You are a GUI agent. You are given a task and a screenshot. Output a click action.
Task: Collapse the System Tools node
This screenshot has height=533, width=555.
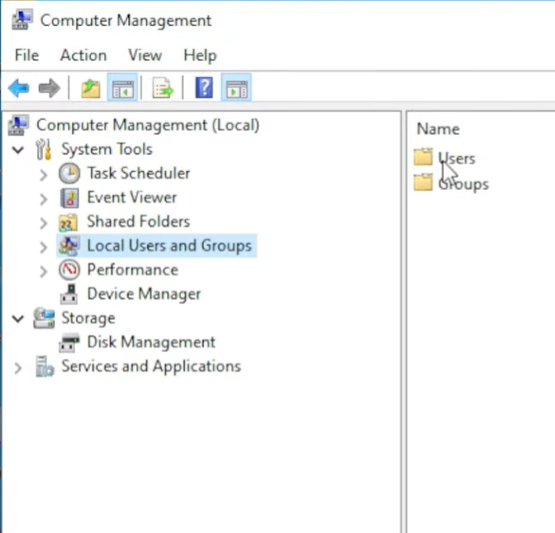click(18, 150)
